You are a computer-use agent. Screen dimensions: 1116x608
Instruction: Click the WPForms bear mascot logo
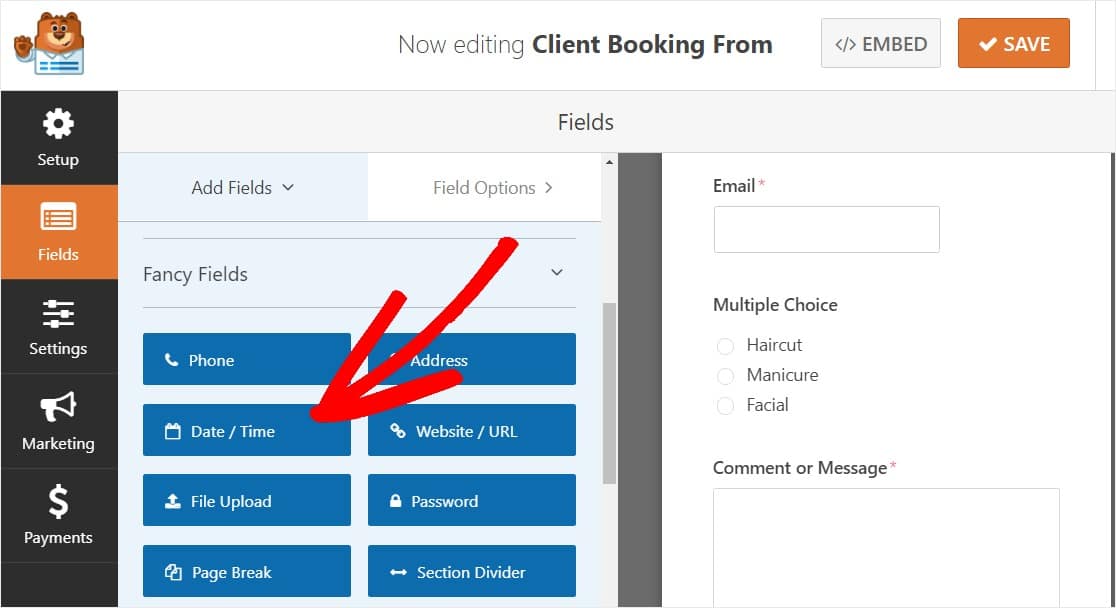coord(50,44)
